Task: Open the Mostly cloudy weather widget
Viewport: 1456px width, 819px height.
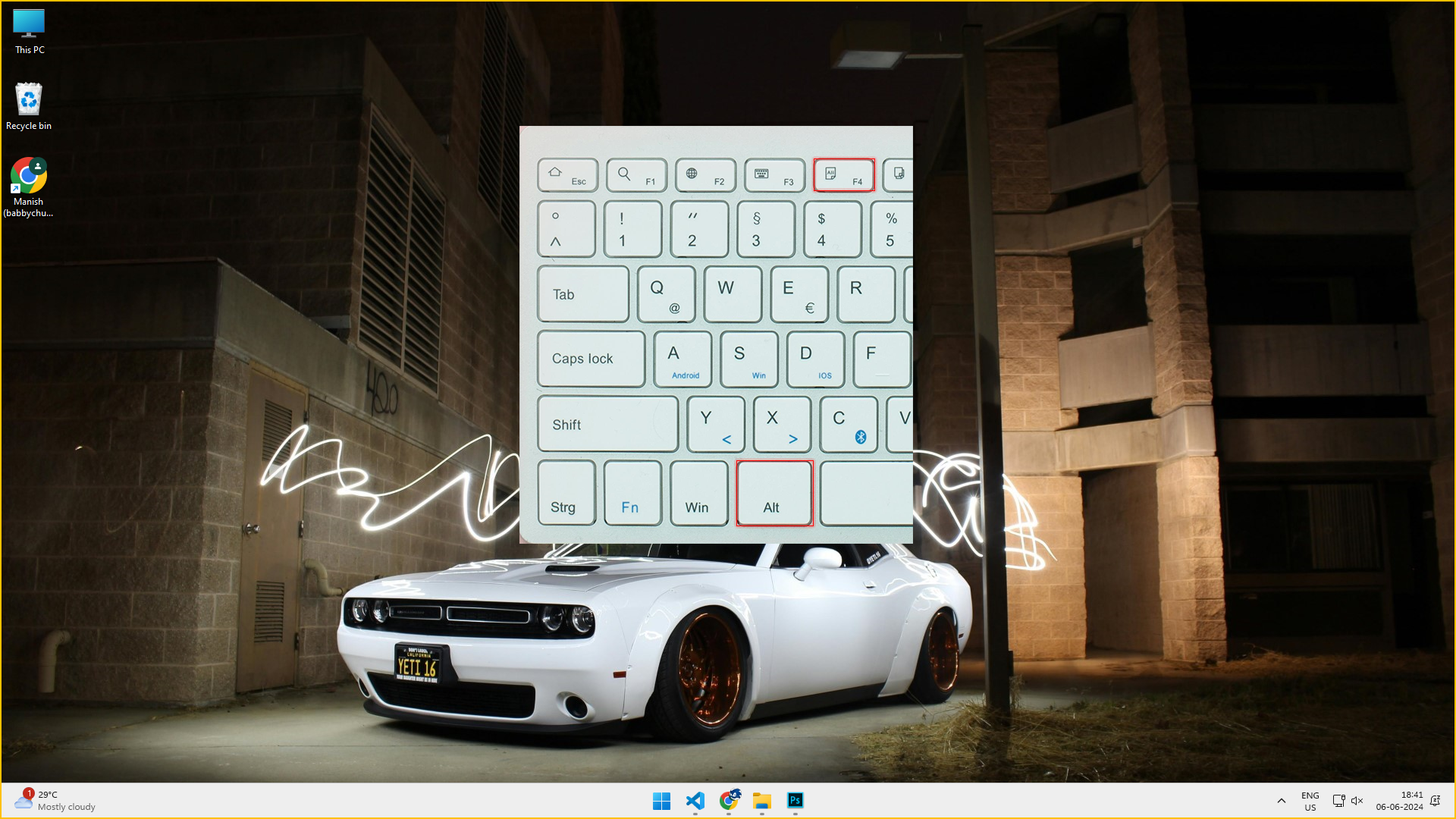Action: point(53,801)
